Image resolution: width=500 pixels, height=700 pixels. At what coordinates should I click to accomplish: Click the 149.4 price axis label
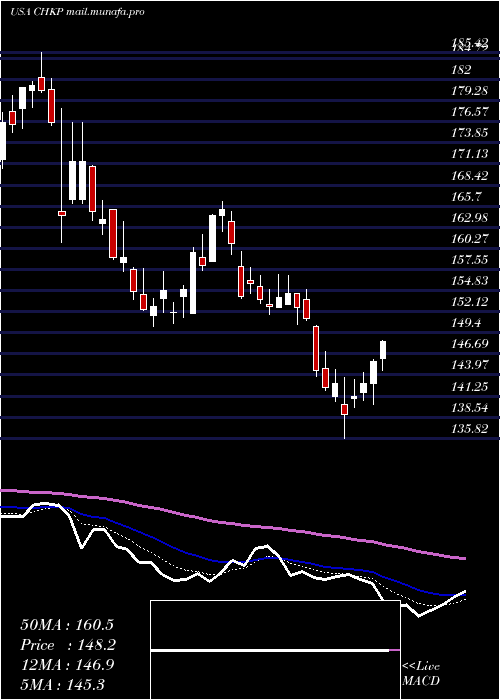pyautogui.click(x=466, y=322)
